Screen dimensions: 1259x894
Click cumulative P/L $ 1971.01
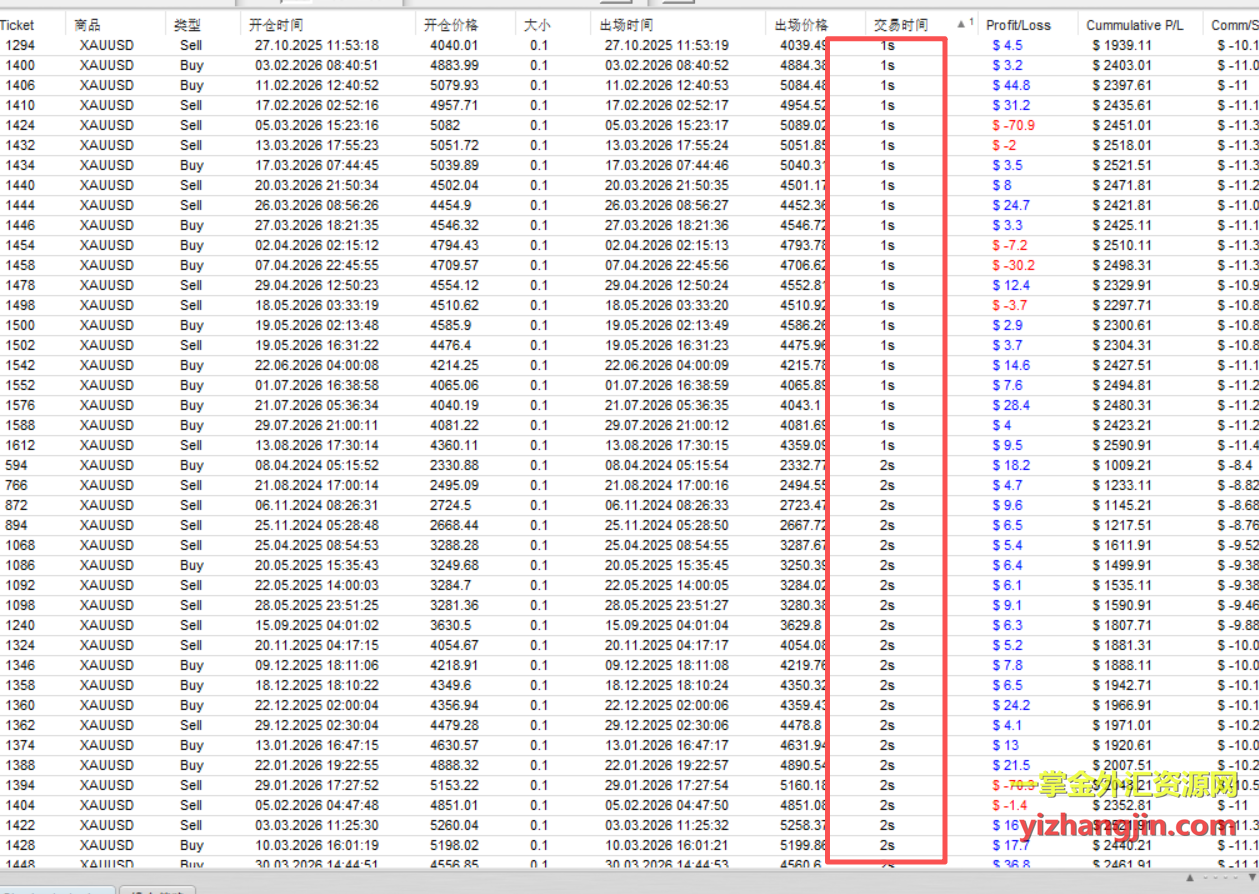point(1122,725)
